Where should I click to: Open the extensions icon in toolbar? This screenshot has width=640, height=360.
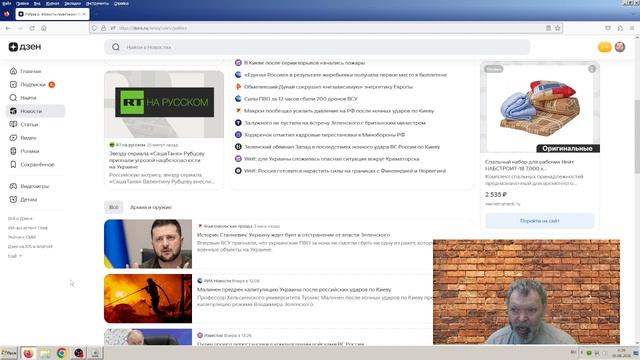620,28
